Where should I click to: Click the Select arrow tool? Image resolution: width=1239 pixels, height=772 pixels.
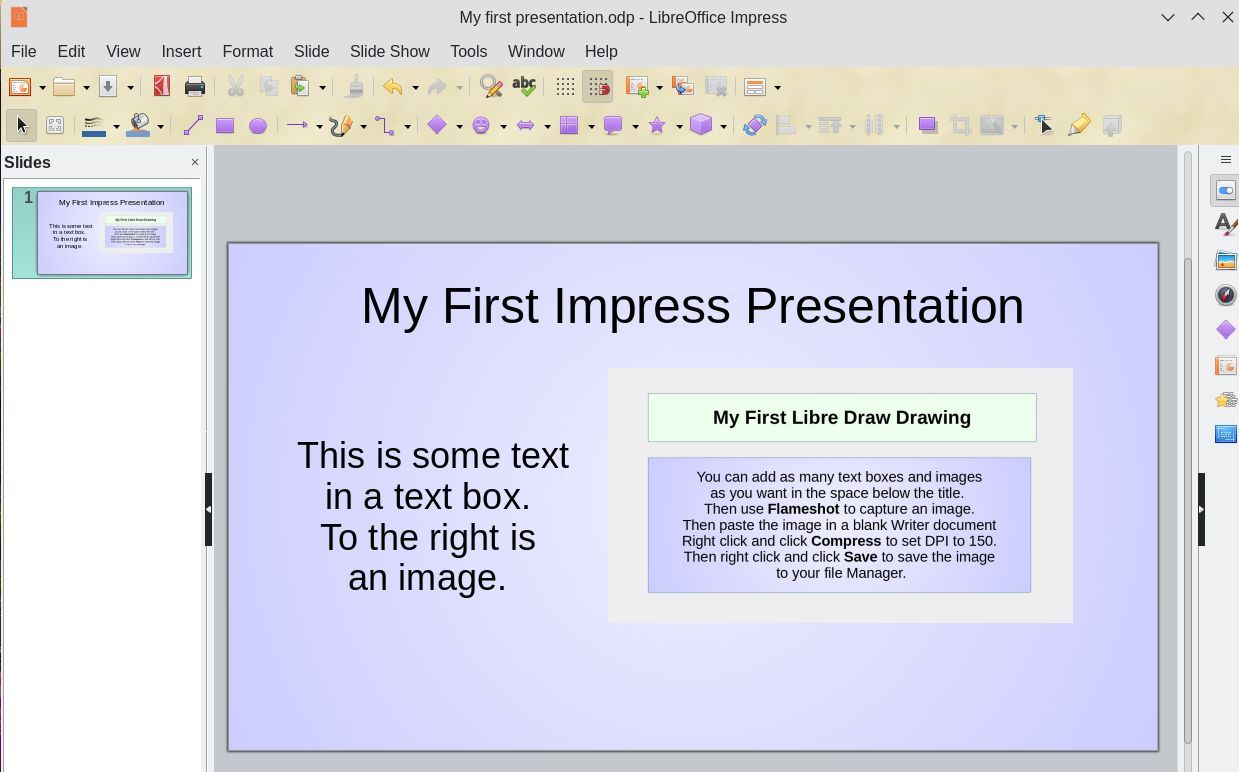tap(21, 125)
